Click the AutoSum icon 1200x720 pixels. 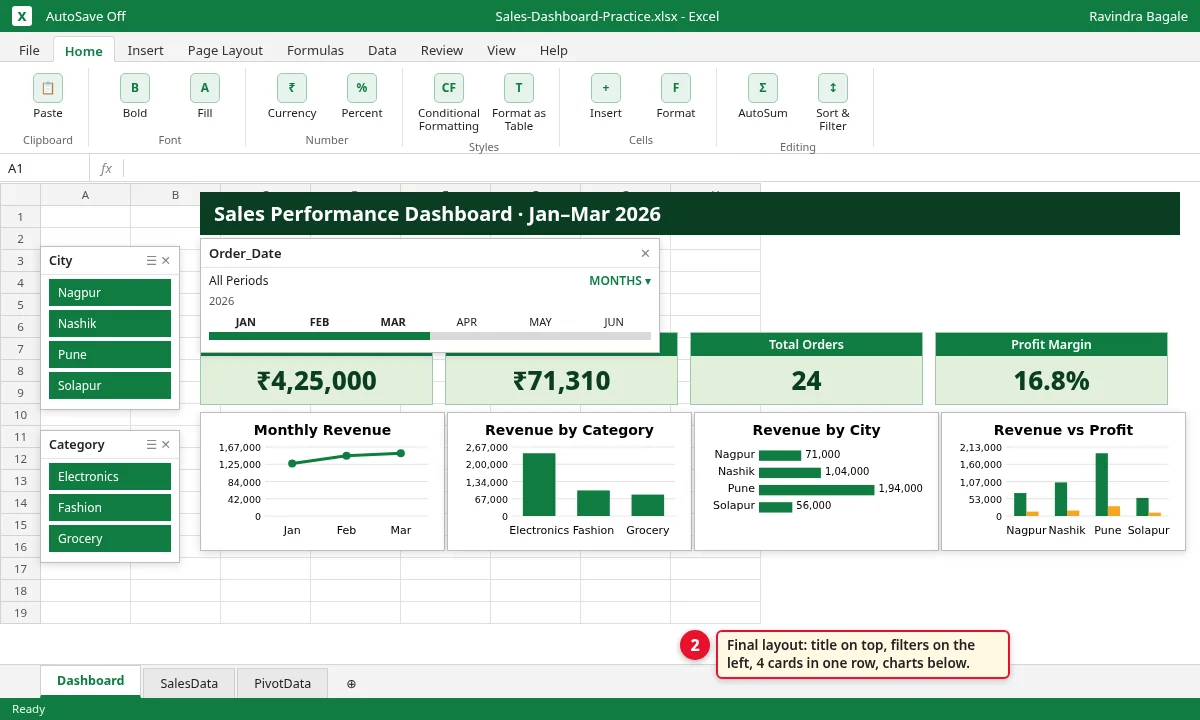[763, 88]
